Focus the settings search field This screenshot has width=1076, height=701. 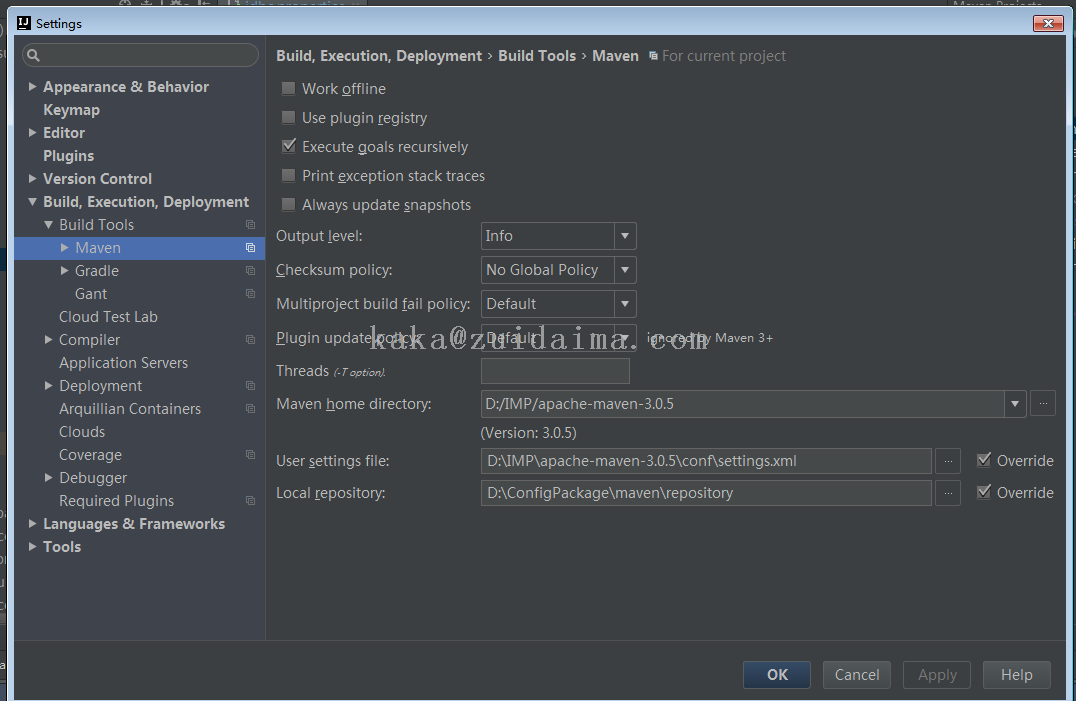[x=141, y=55]
